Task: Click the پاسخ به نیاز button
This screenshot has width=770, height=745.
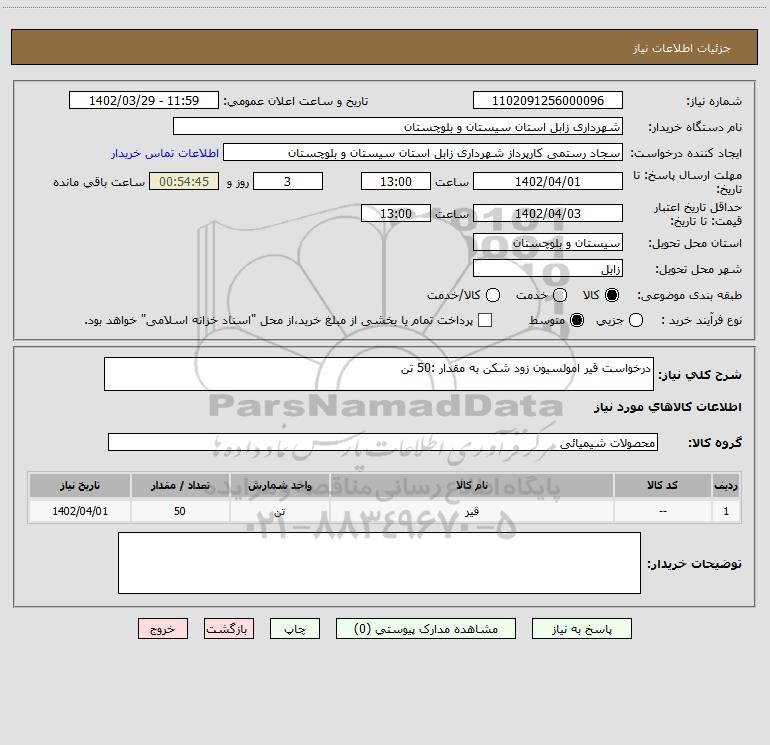Action: click(x=581, y=629)
